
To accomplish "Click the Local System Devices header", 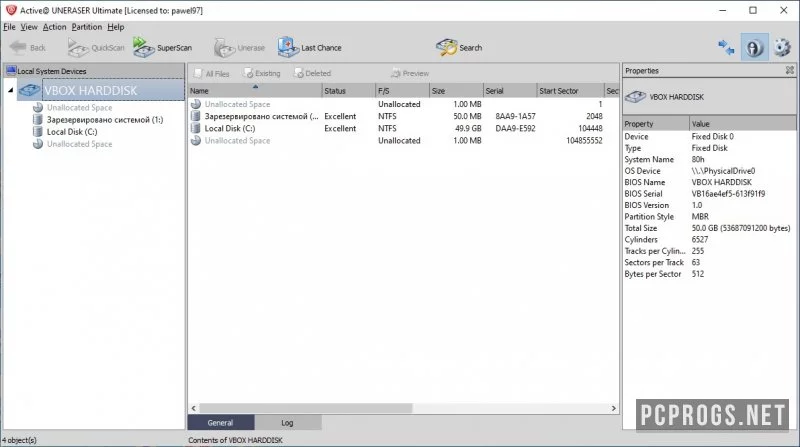I will tap(94, 71).
